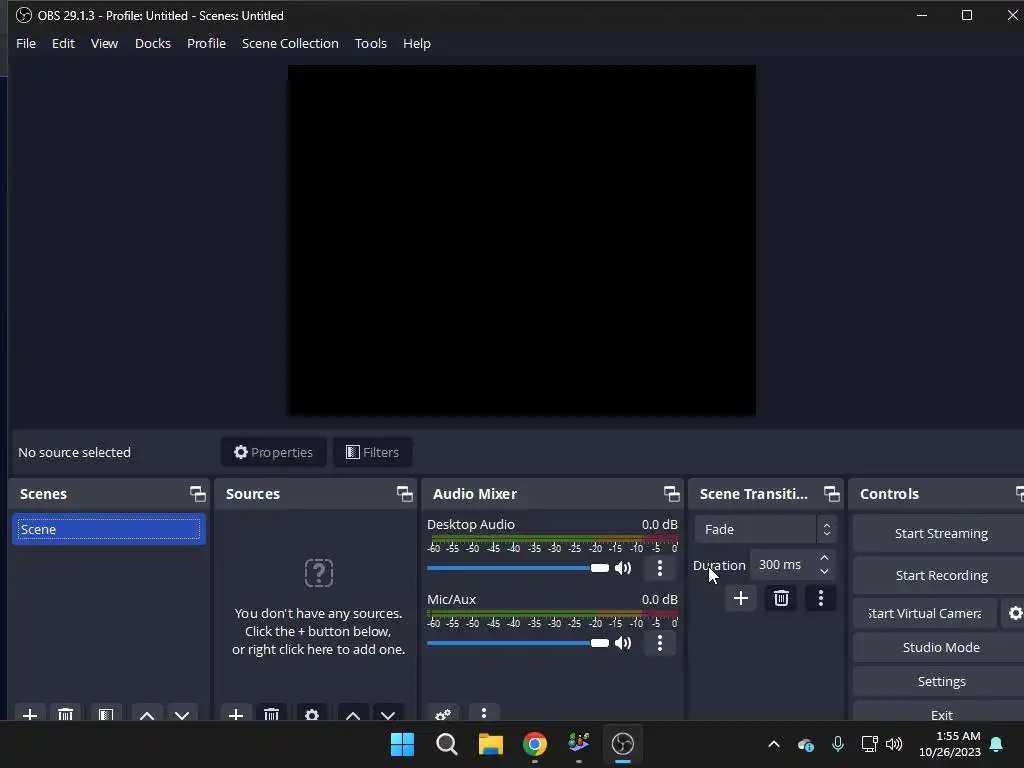The width and height of the screenshot is (1024, 768).
Task: Open the Profile menu
Action: point(206,43)
